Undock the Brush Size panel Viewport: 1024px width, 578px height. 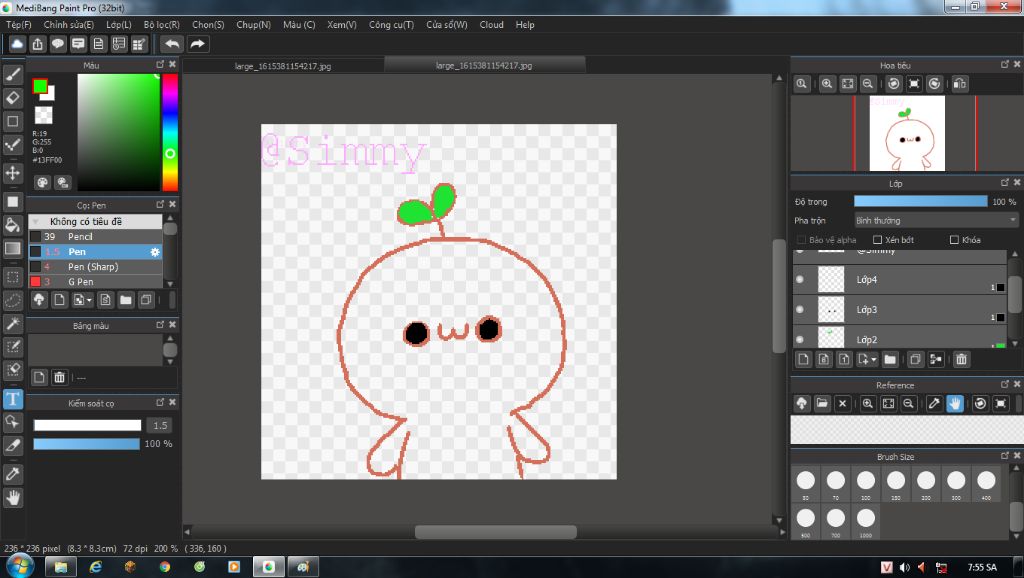point(1005,456)
